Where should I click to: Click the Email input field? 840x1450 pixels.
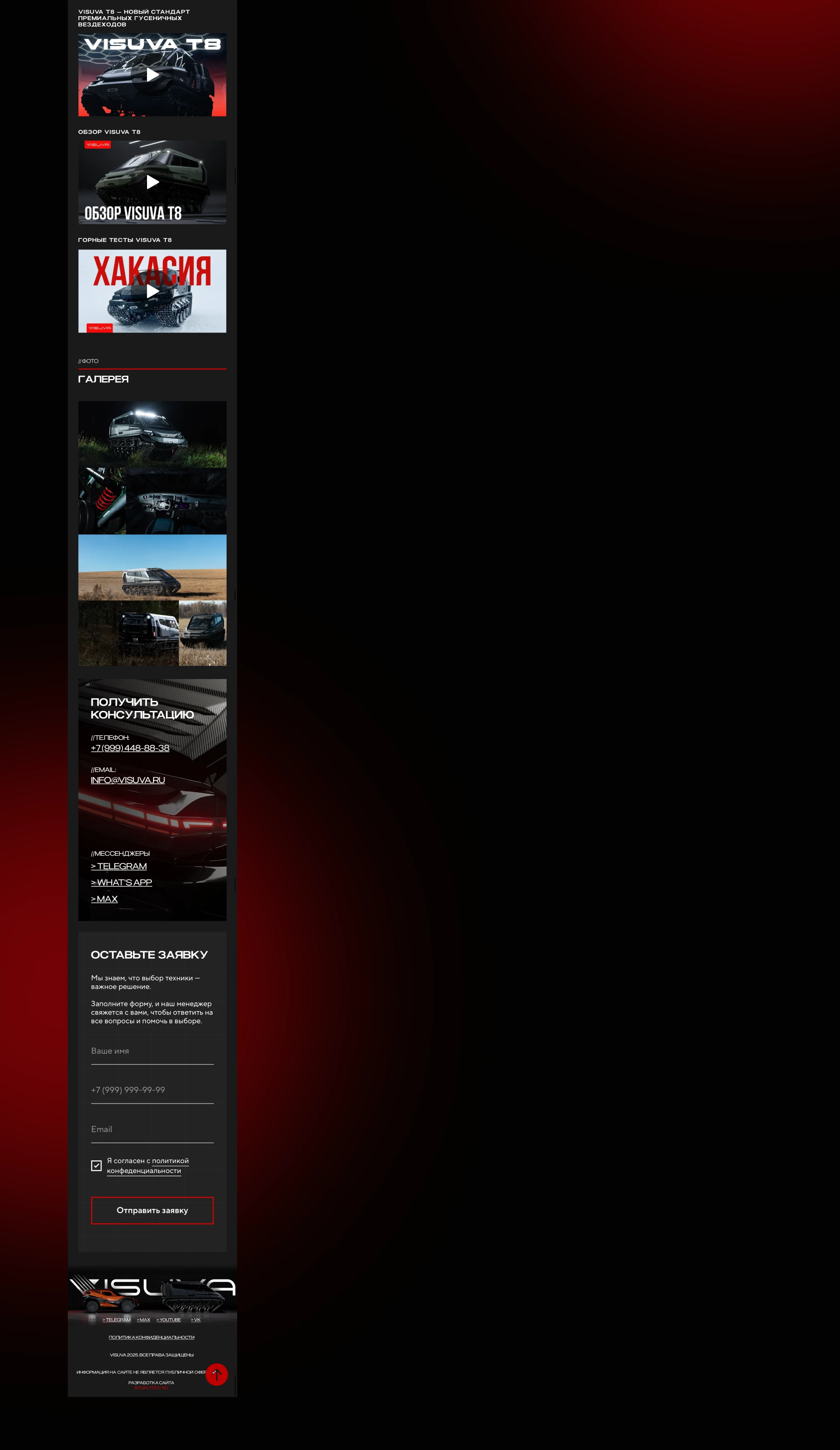point(152,1130)
